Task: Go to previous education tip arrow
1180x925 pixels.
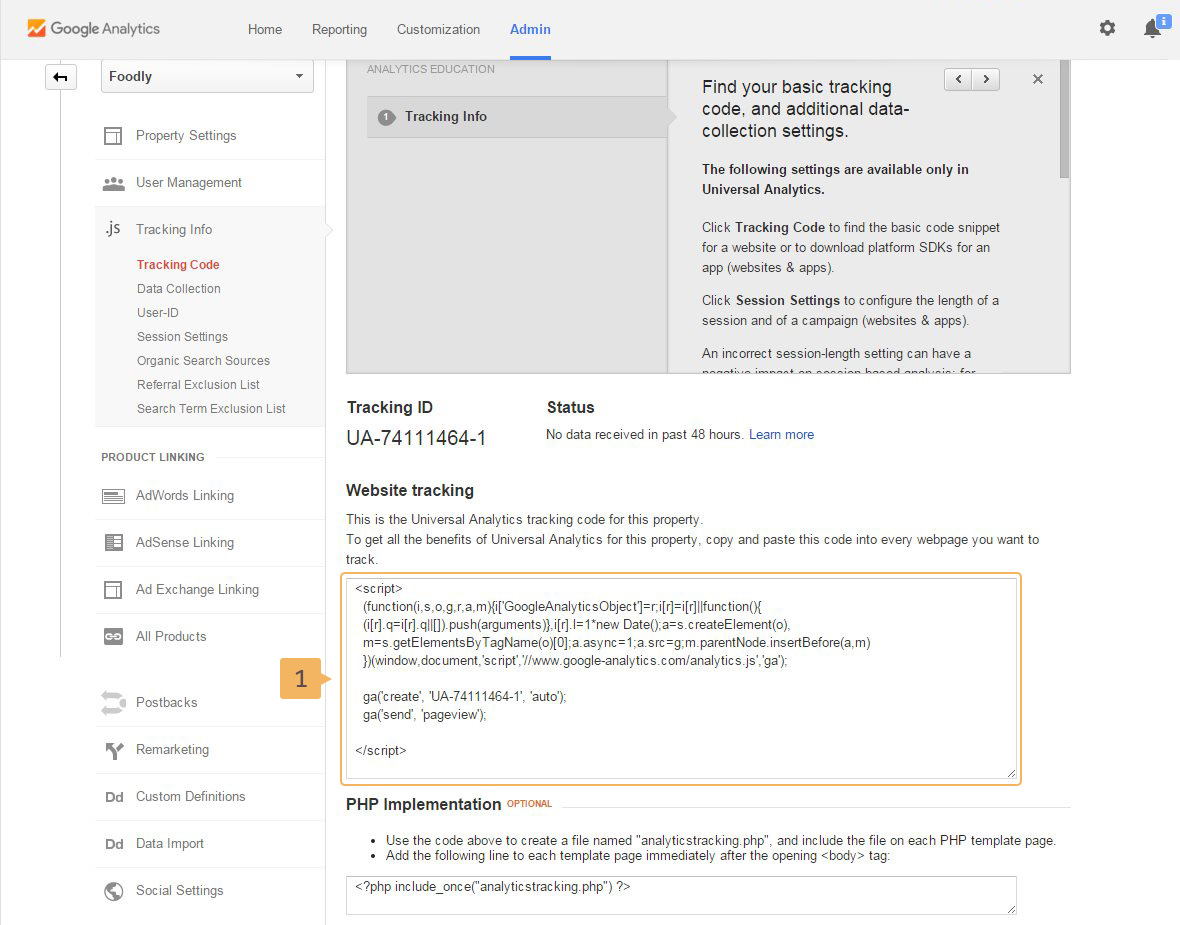Action: (958, 79)
